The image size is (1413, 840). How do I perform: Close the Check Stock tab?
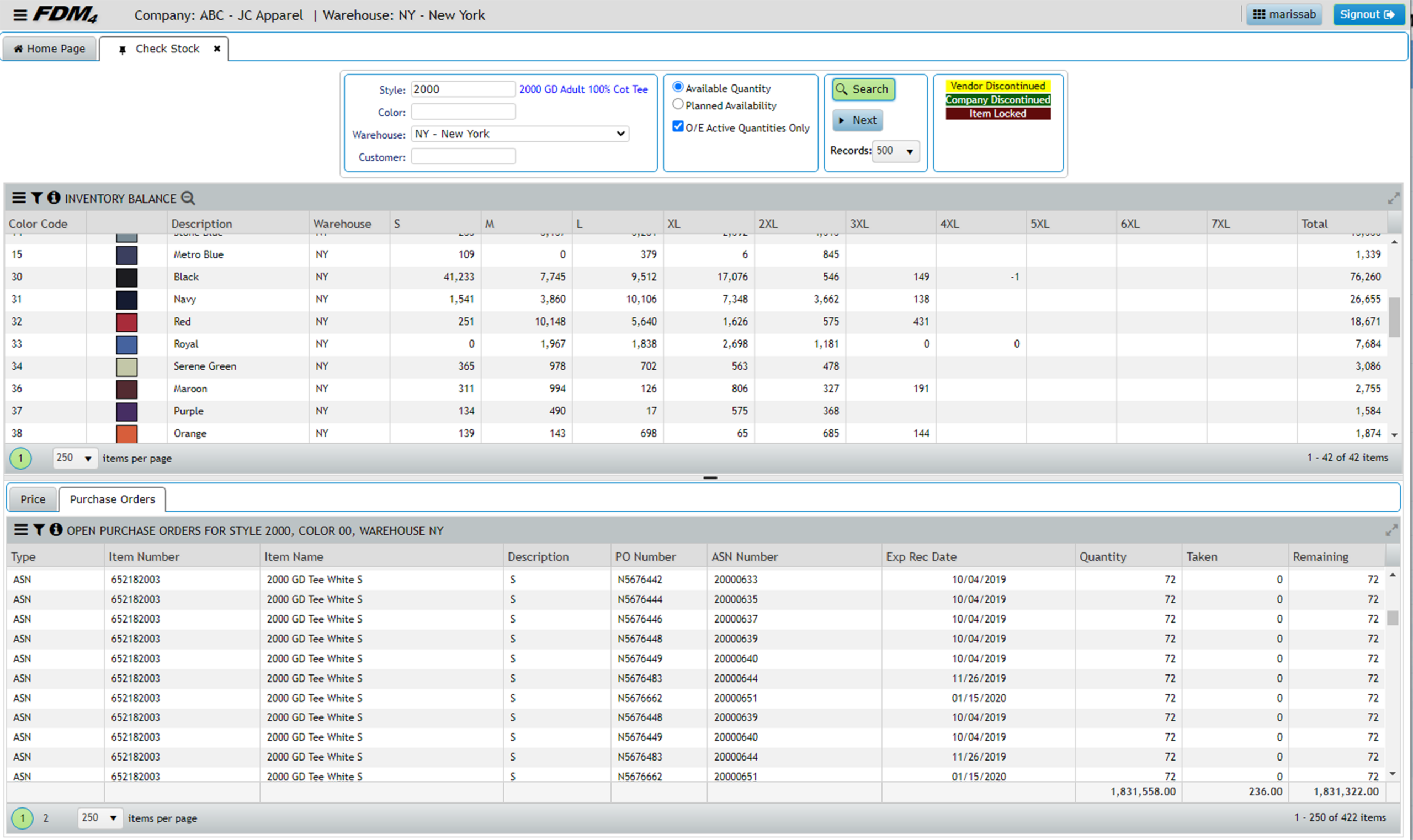click(x=217, y=49)
